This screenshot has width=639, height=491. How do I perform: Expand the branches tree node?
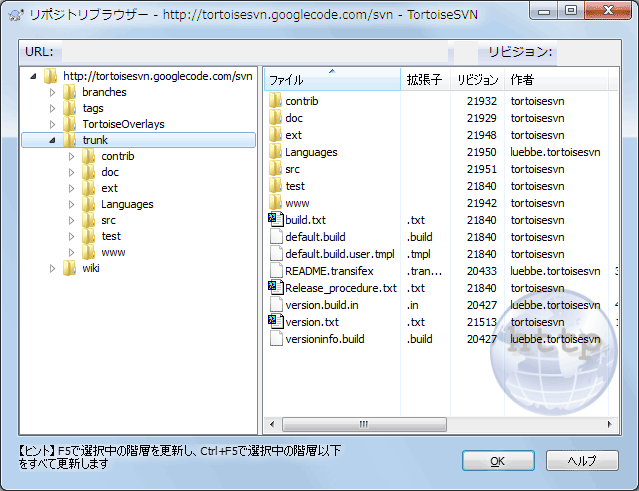[x=52, y=92]
